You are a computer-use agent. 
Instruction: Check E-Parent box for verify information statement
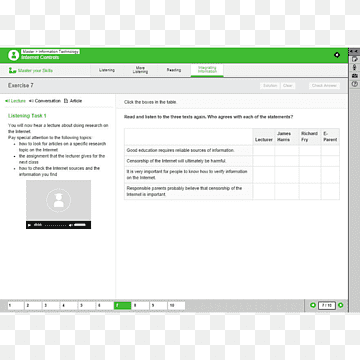point(330,175)
